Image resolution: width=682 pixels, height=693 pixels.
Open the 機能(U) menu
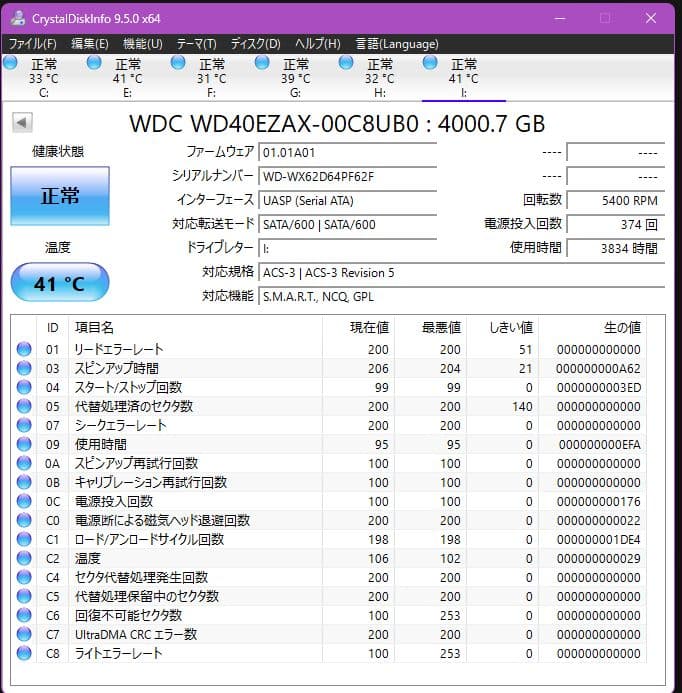[143, 44]
